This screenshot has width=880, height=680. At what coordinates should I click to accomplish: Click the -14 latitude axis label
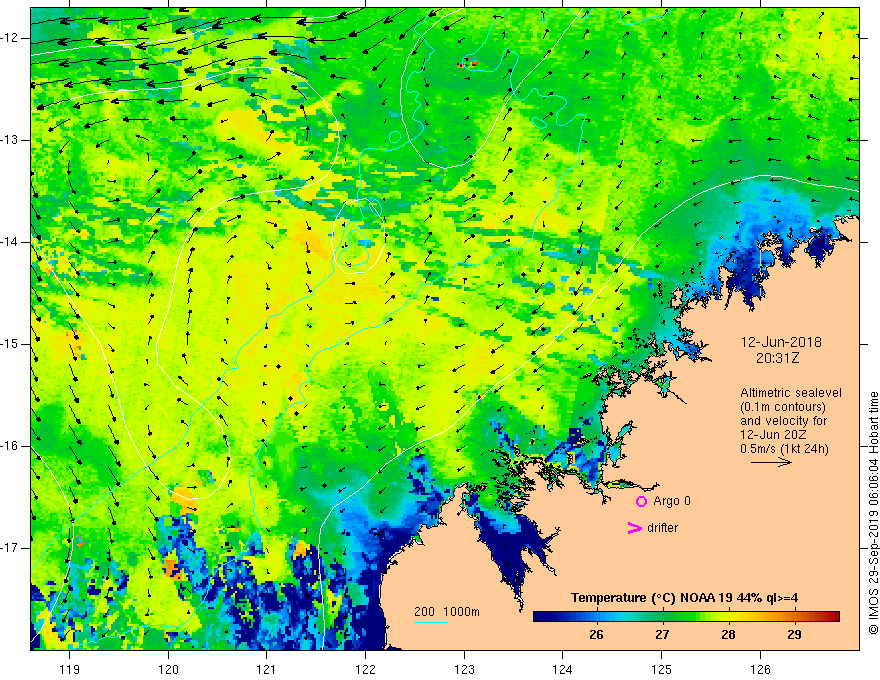pyautogui.click(x=11, y=242)
